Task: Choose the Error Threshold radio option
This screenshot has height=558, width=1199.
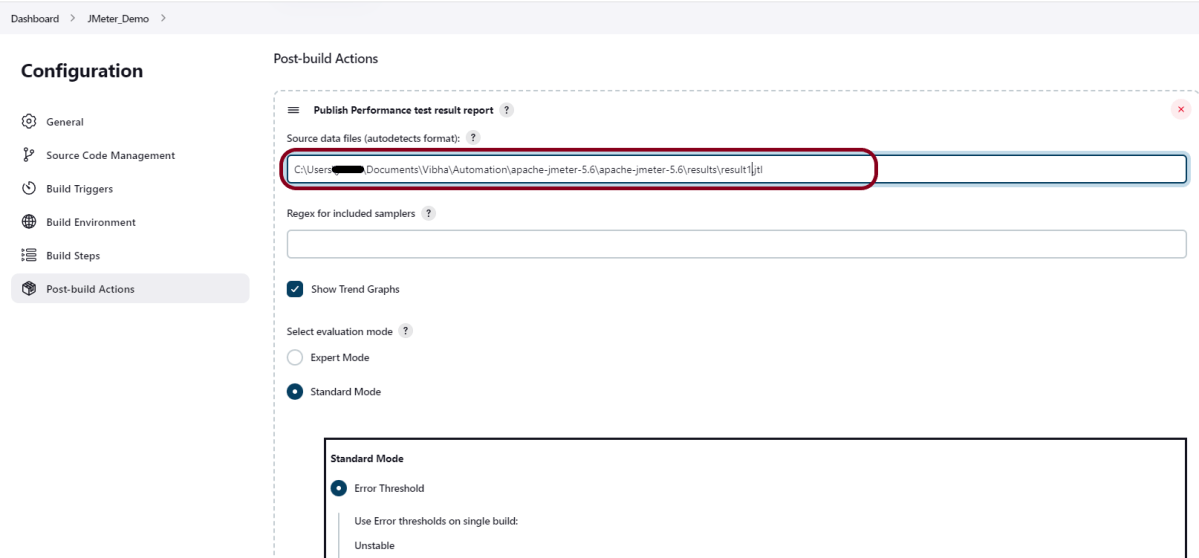Action: (339, 489)
